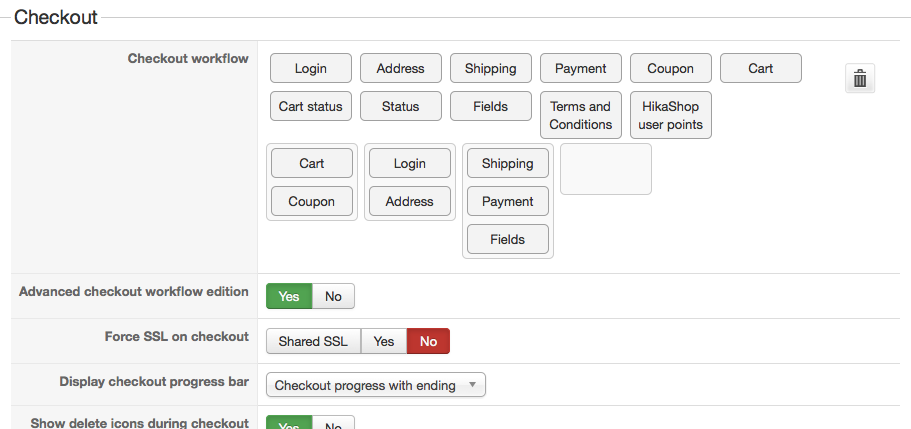Screen dimensions: 911x429
Task: Click the HikaShop user points block
Action: pyautogui.click(x=671, y=115)
